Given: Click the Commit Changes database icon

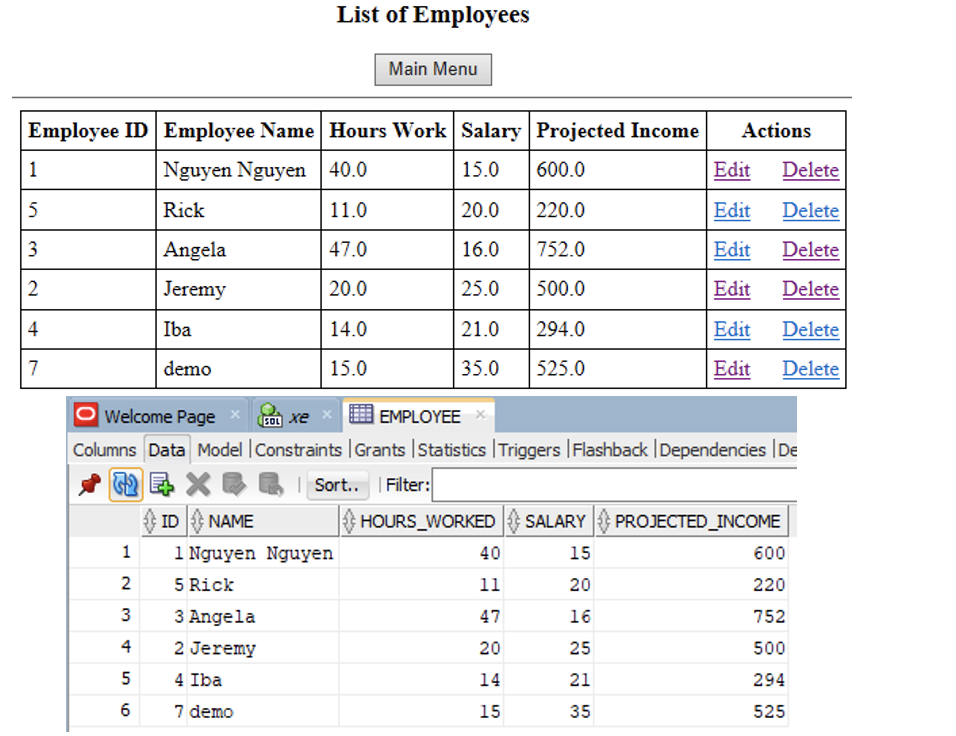Looking at the screenshot, I should [x=234, y=485].
